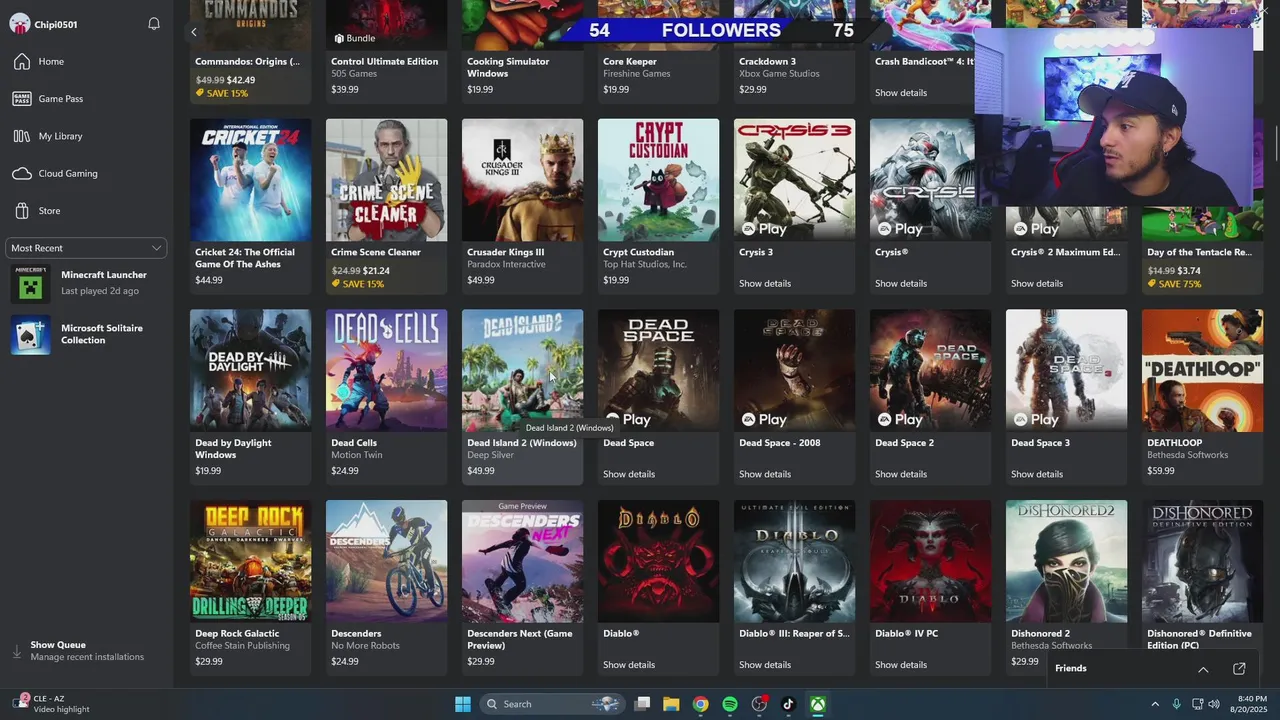1280x720 pixels.
Task: Open Dead Cells tile
Action: click(386, 397)
